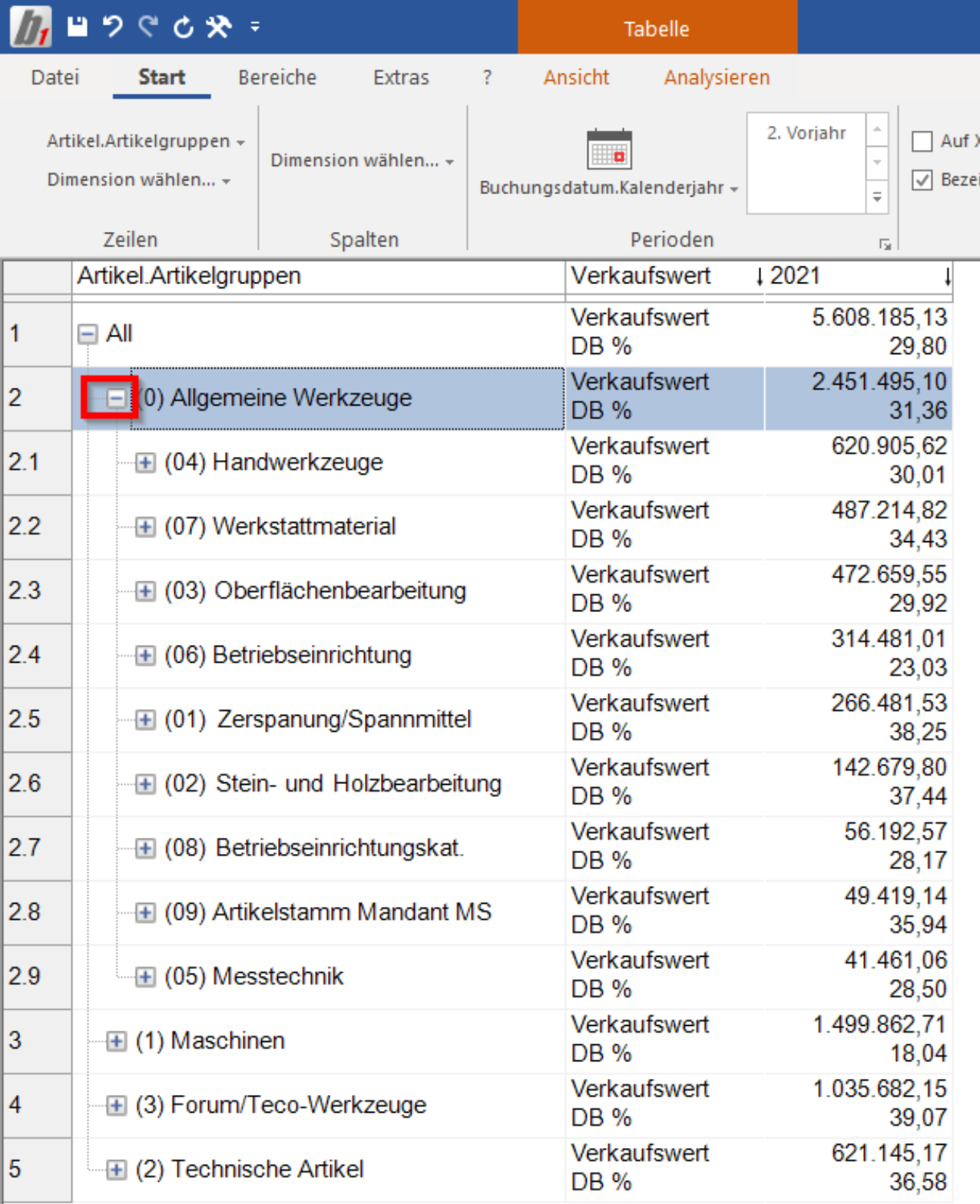Expand '(1) Maschinen' node
Viewport: 980px width, 1204px height.
pos(116,1041)
